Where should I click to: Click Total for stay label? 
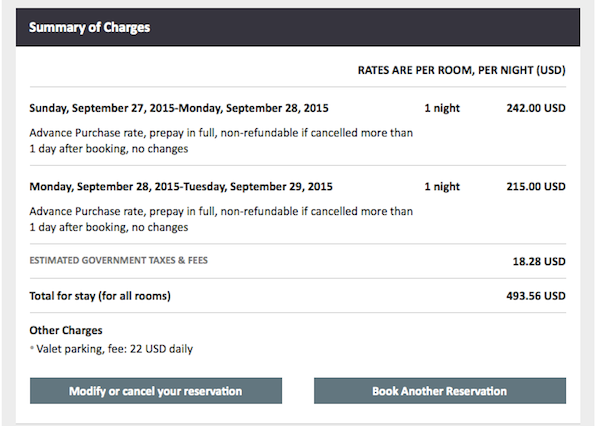click(100, 296)
